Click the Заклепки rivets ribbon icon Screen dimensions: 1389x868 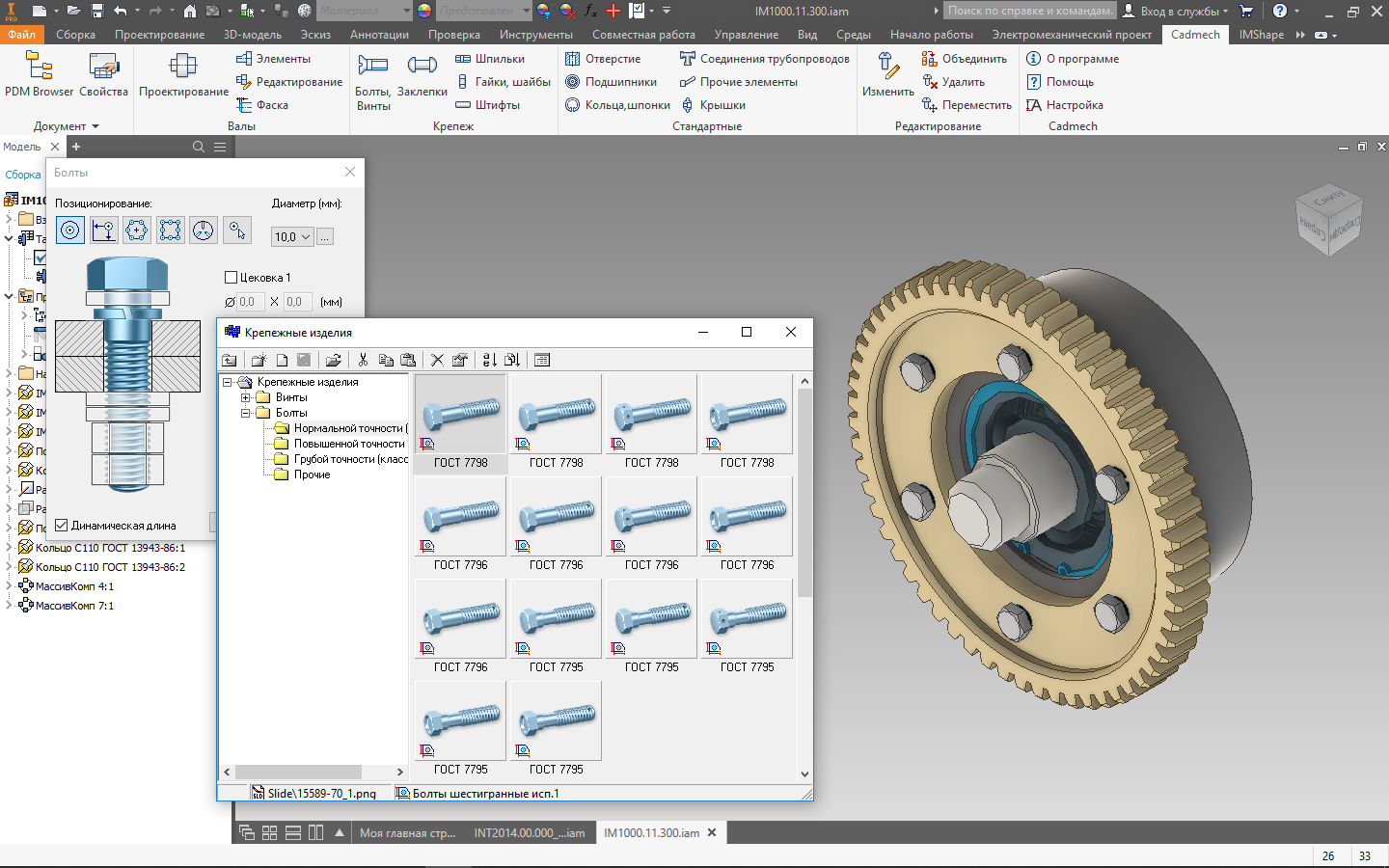pos(422,75)
